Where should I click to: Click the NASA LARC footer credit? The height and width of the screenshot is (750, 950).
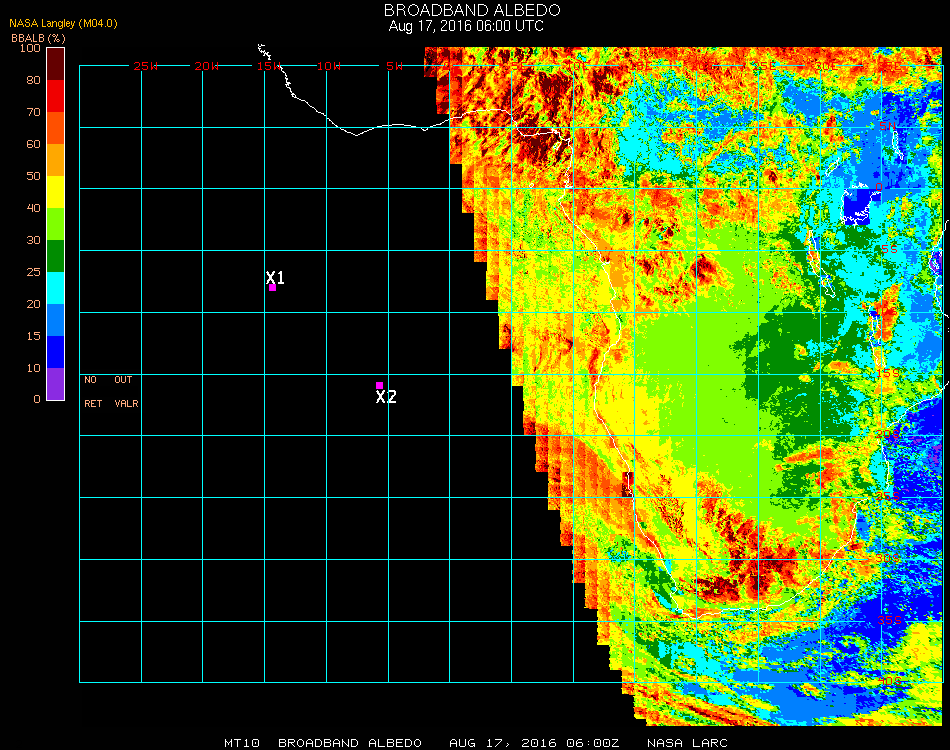[687, 743]
